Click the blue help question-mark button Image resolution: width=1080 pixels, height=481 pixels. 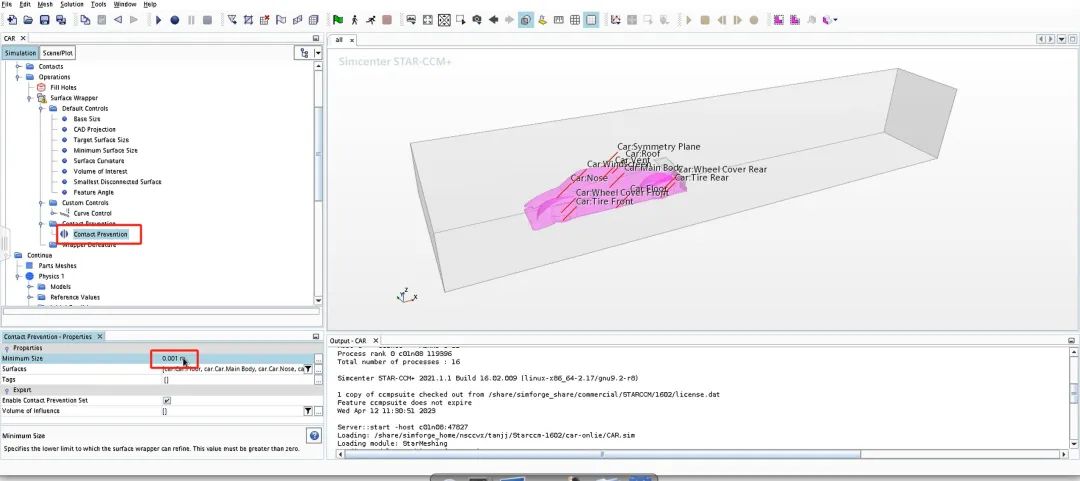click(x=314, y=436)
